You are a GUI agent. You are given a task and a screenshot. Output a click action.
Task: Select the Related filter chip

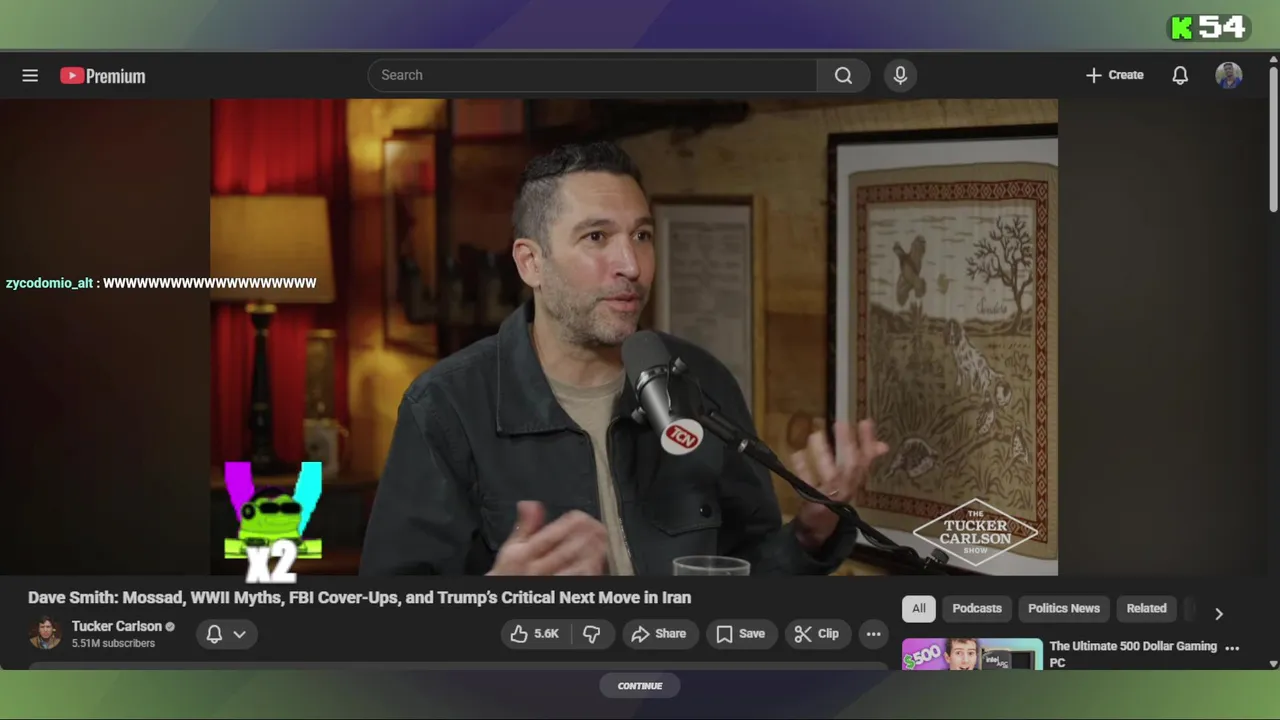pyautogui.click(x=1146, y=608)
